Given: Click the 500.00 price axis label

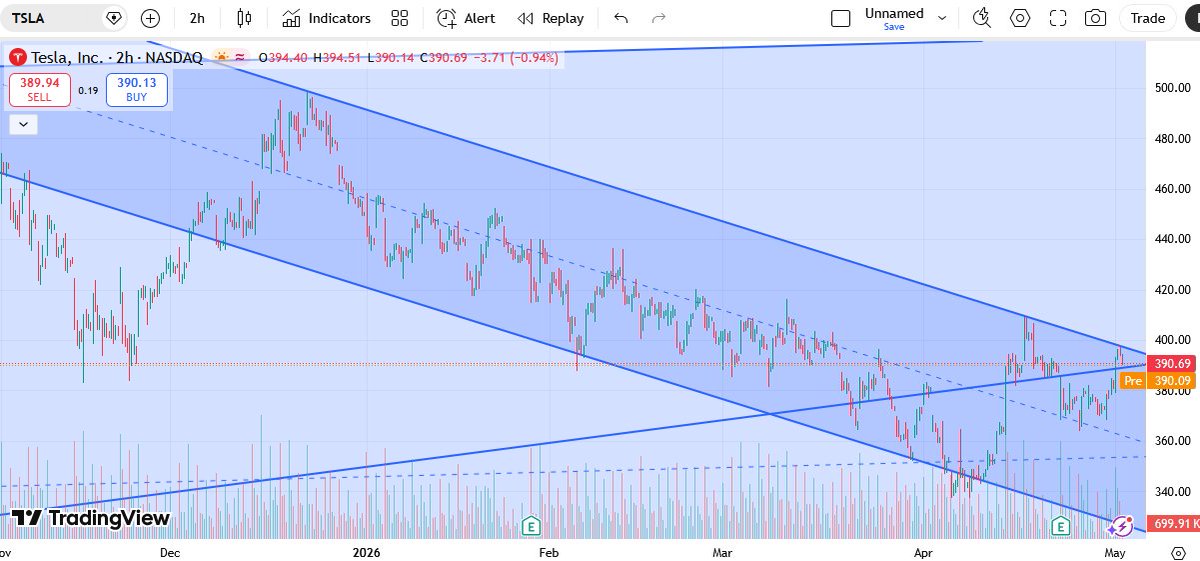Looking at the screenshot, I should click(x=1171, y=88).
